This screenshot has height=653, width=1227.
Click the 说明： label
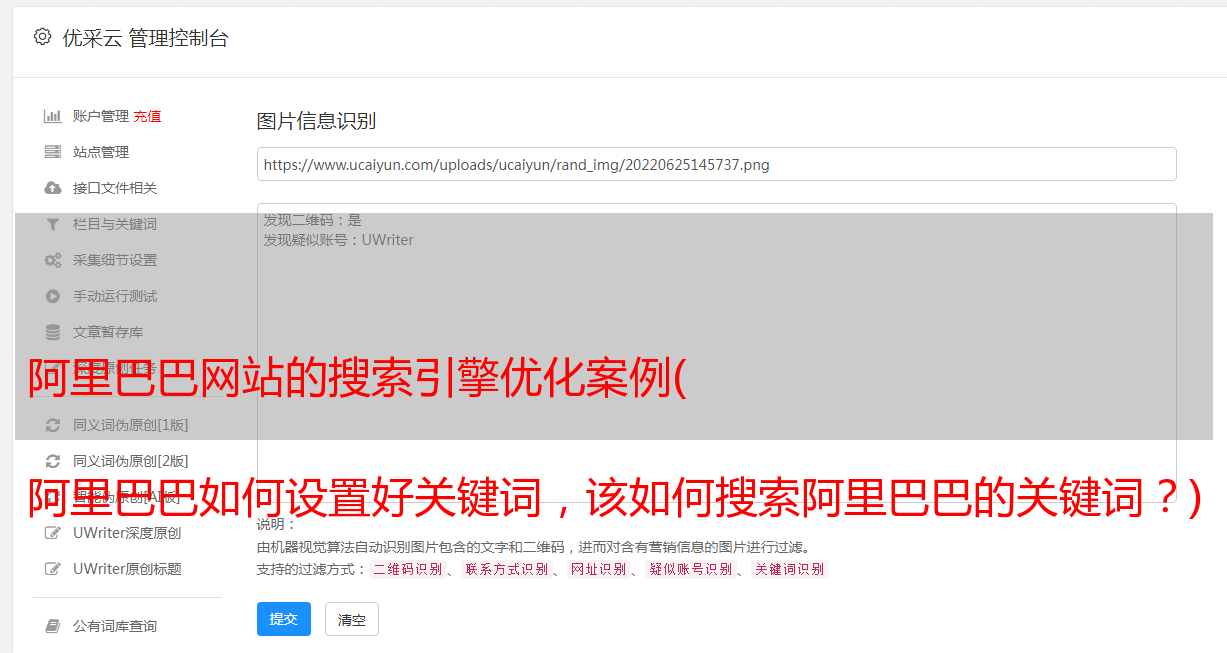[x=277, y=524]
